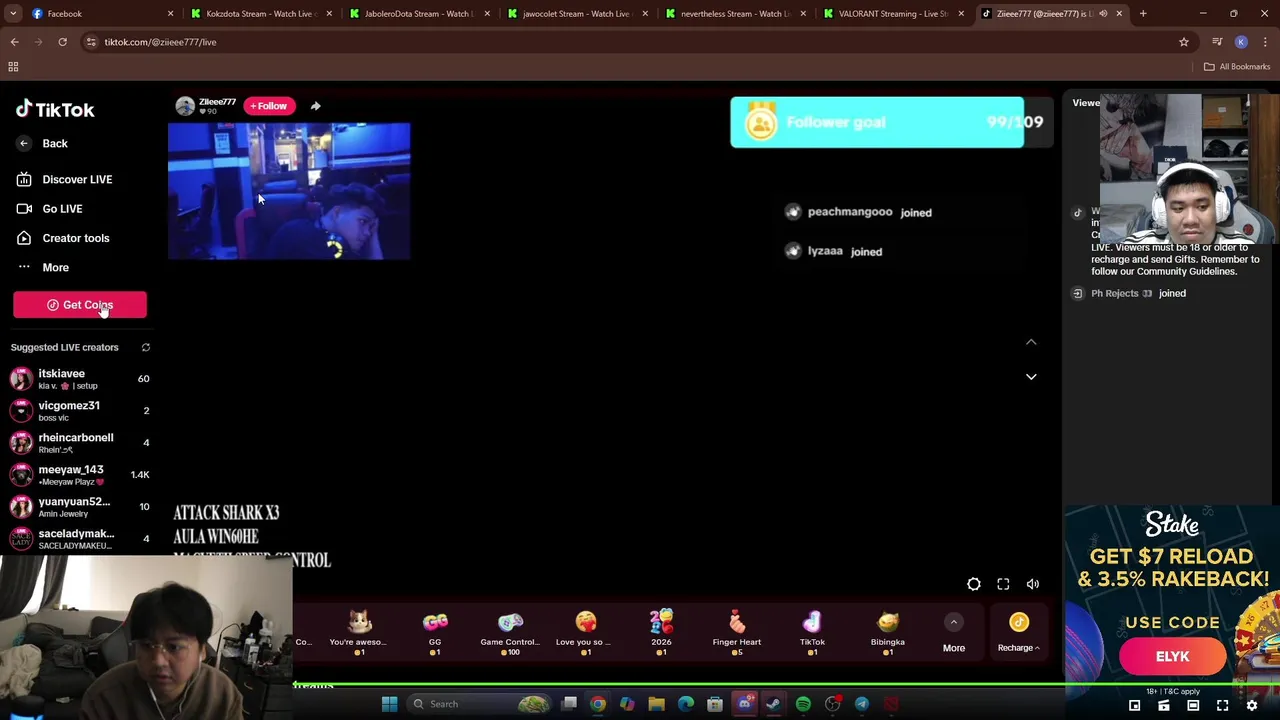Open Chrome media control icon

[x=1217, y=42]
